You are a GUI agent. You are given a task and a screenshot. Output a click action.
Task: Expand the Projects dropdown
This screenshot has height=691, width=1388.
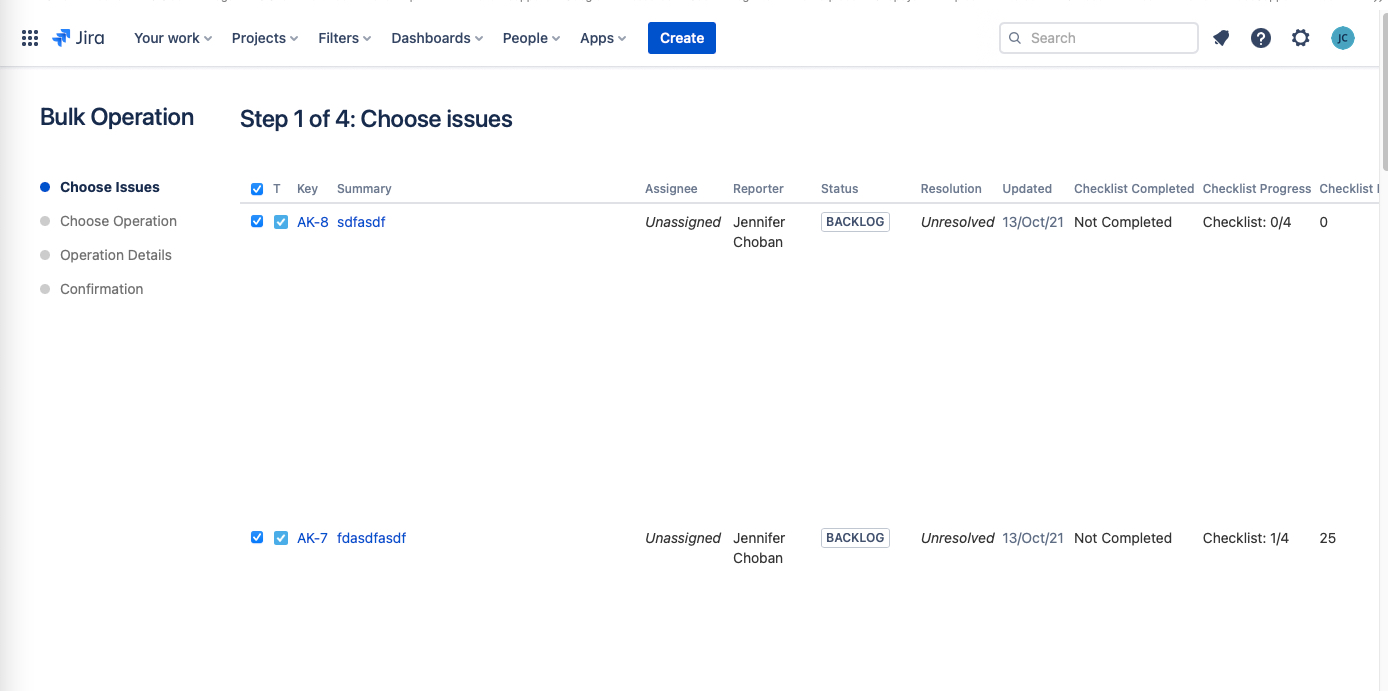(x=265, y=38)
